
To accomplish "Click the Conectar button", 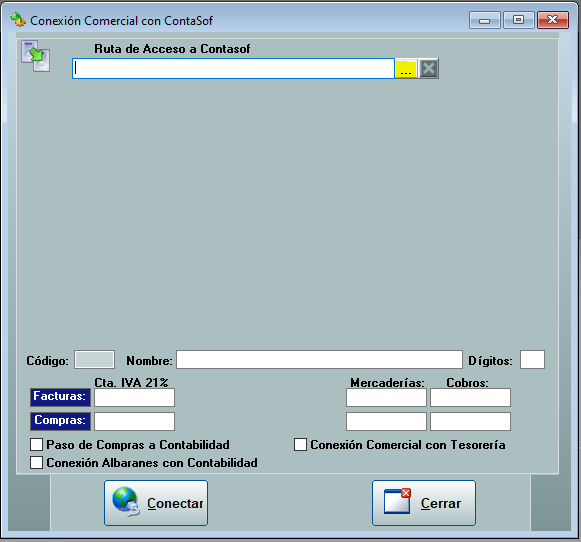I will [x=156, y=503].
